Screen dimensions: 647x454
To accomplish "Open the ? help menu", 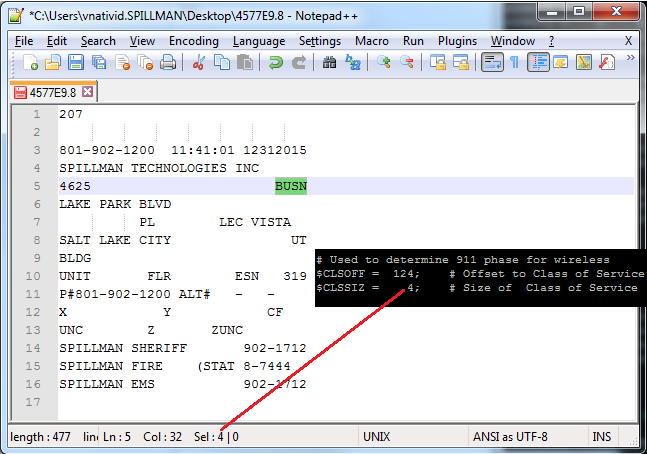I will [552, 41].
